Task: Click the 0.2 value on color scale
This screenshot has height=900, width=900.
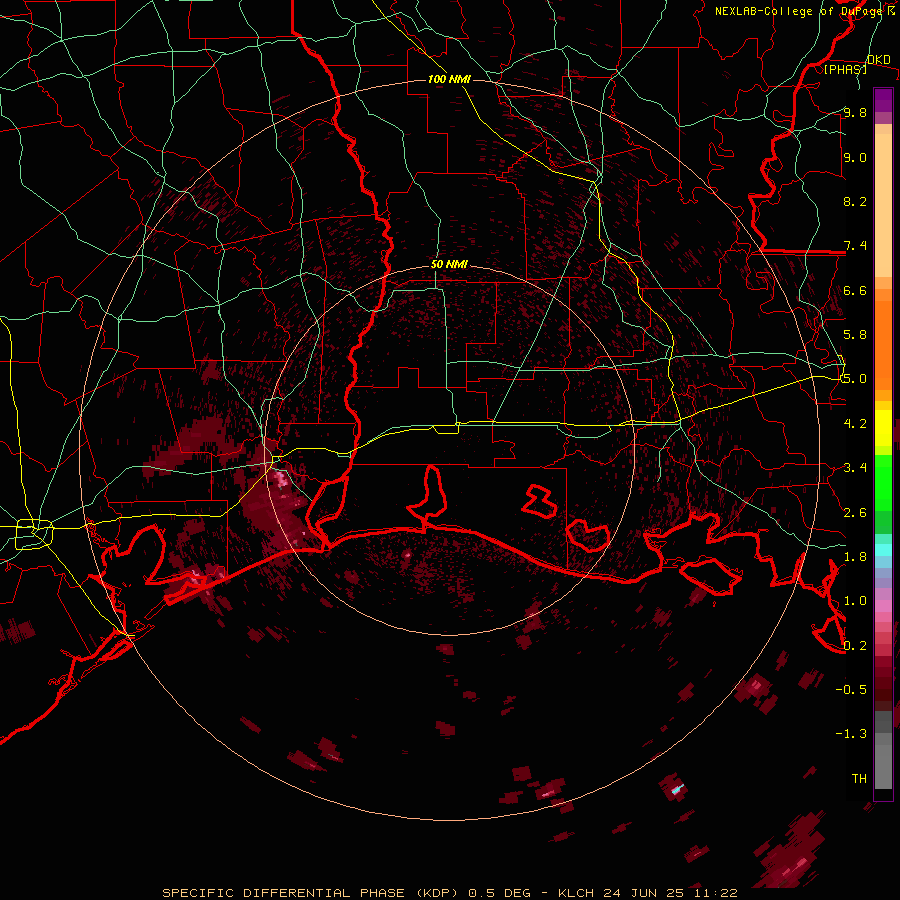Action: (855, 646)
